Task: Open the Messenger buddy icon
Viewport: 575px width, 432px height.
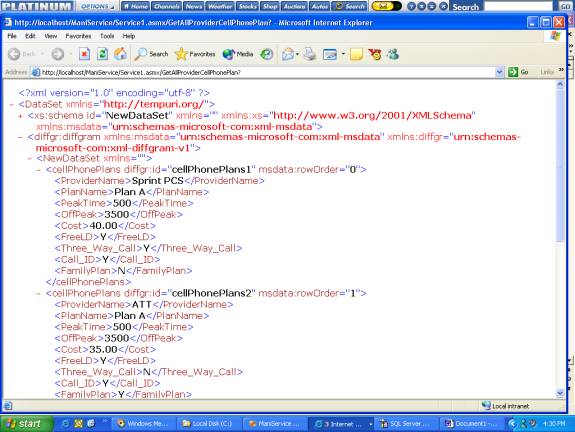Action: click(x=393, y=54)
